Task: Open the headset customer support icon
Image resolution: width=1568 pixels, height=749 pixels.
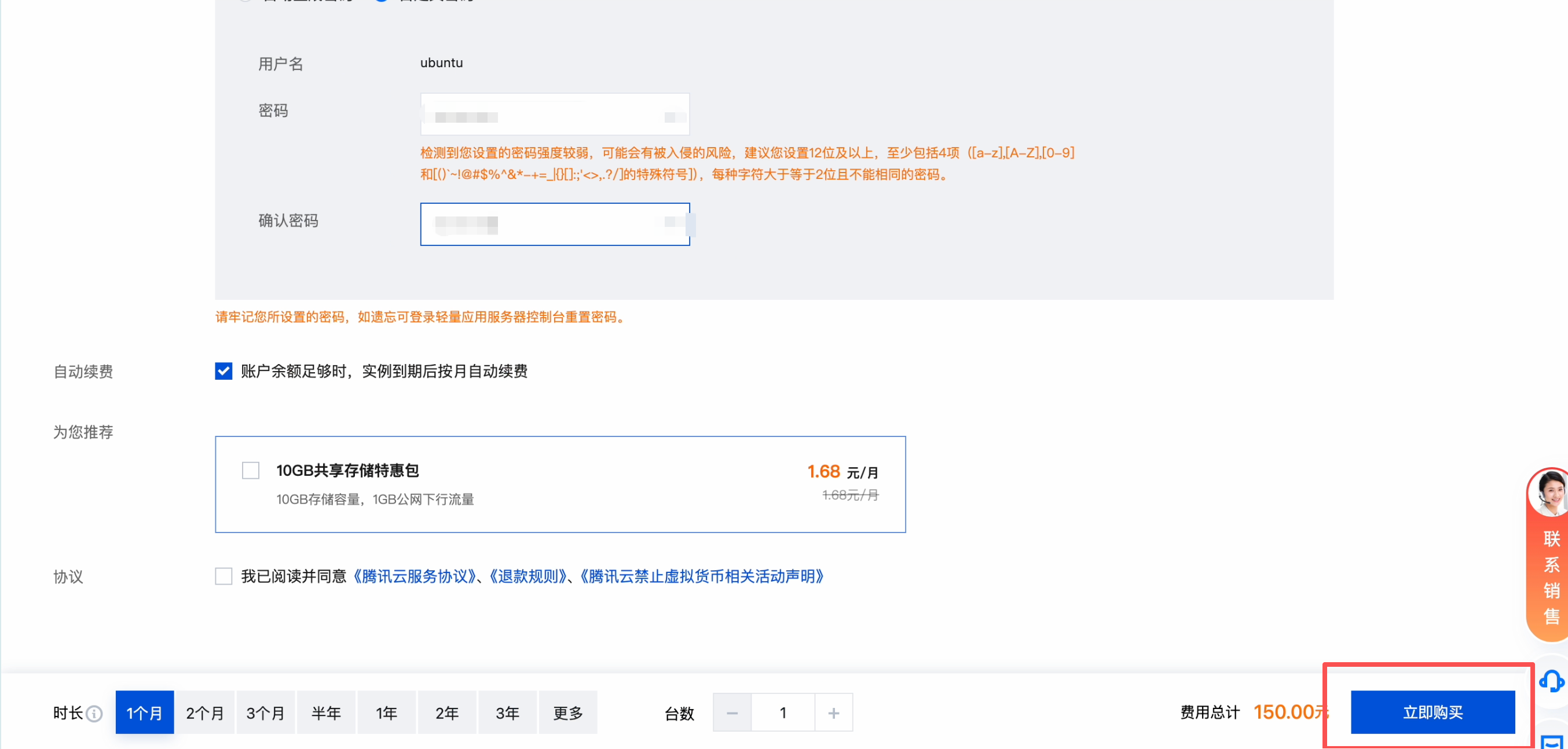Action: (x=1551, y=681)
